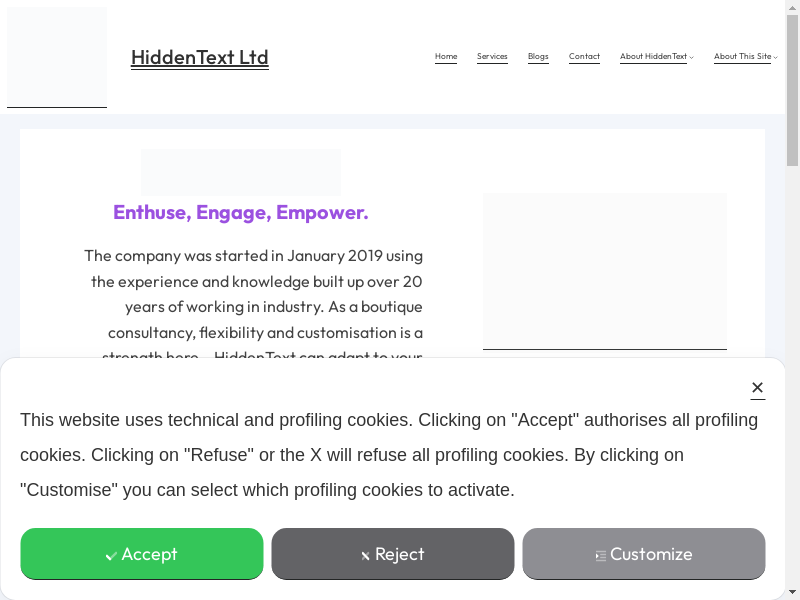
Task: Accept all profiling cookies
Action: click(142, 554)
